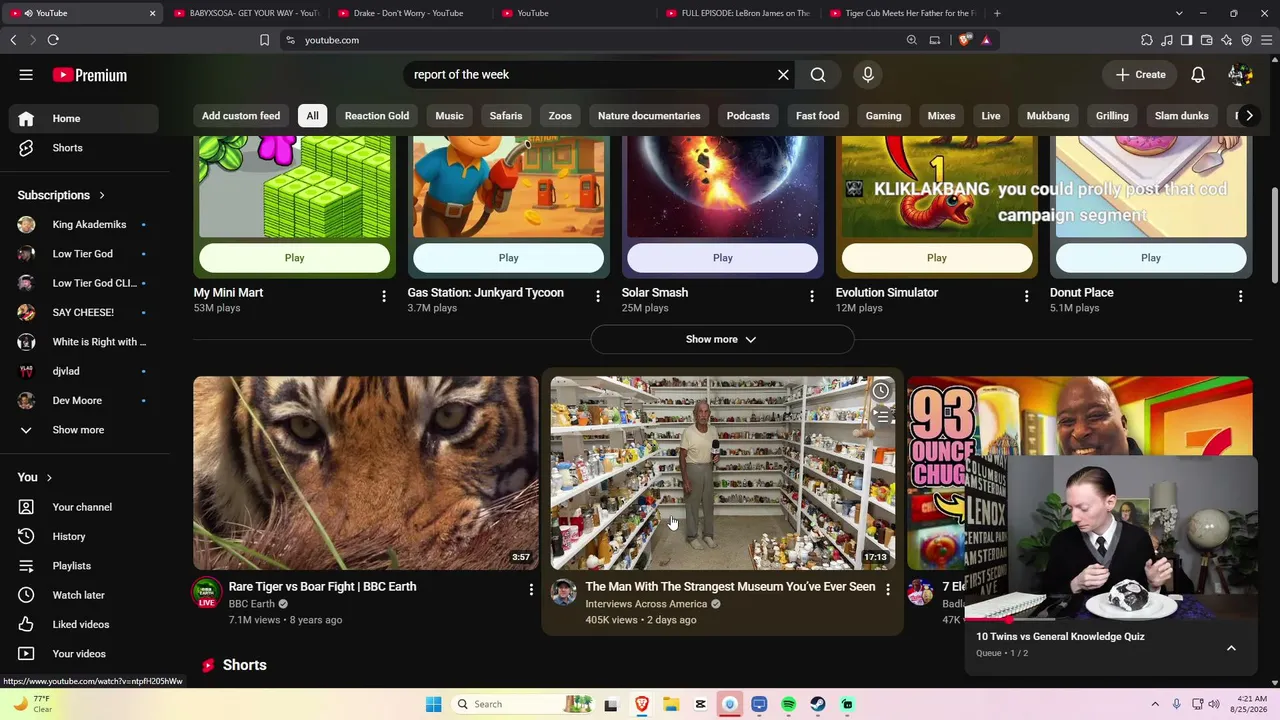Click the magnifying glass search button
1280x720 pixels.
tap(818, 75)
